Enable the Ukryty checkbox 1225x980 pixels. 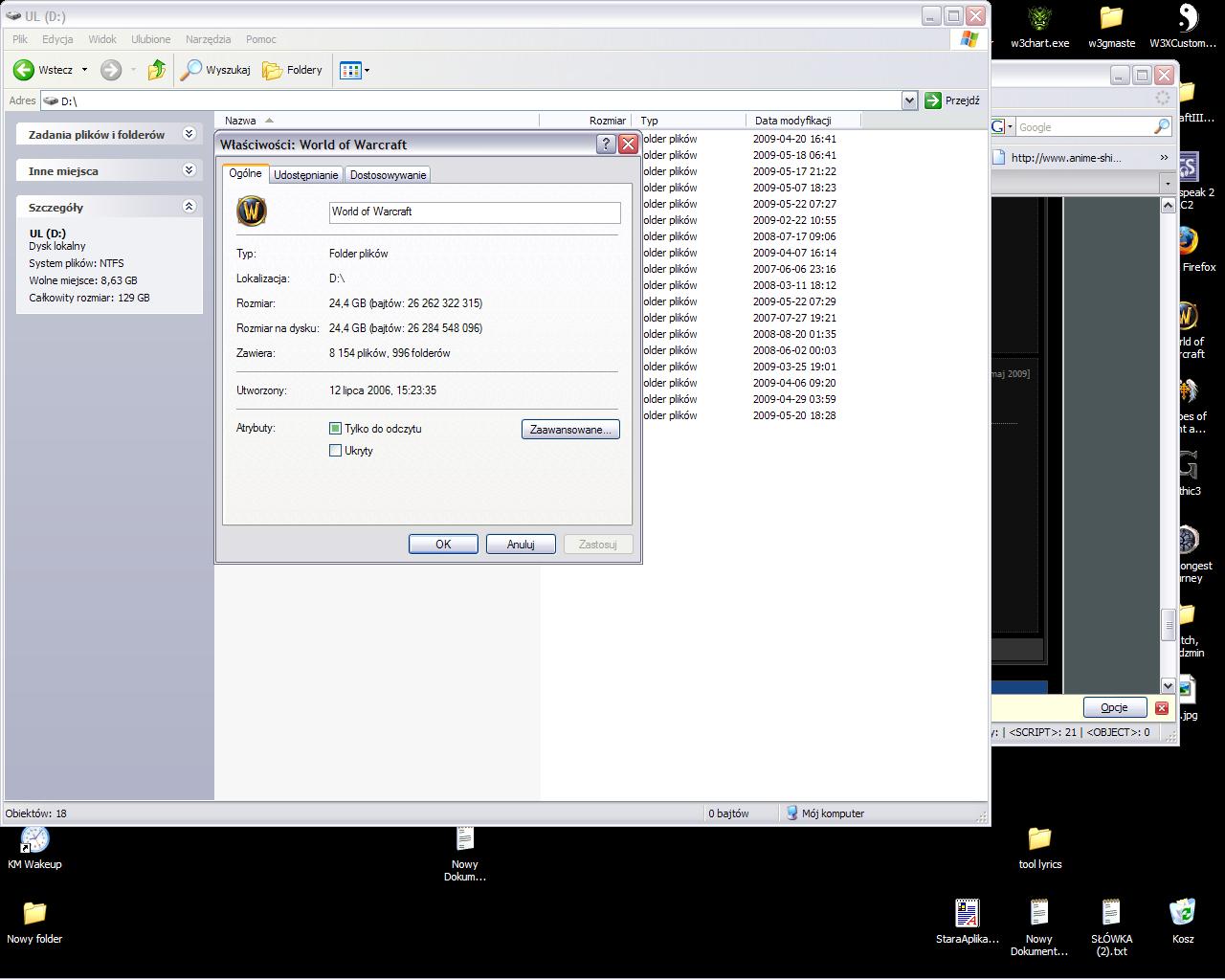336,451
